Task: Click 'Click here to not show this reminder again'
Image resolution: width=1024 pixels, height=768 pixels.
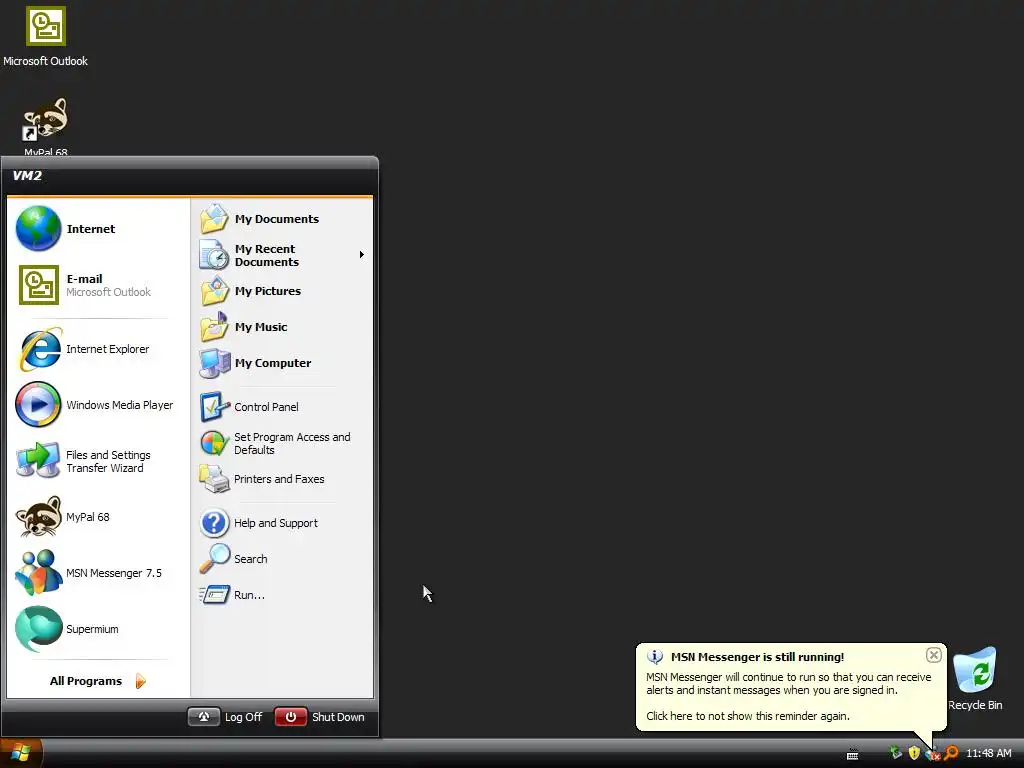Action: [x=748, y=716]
